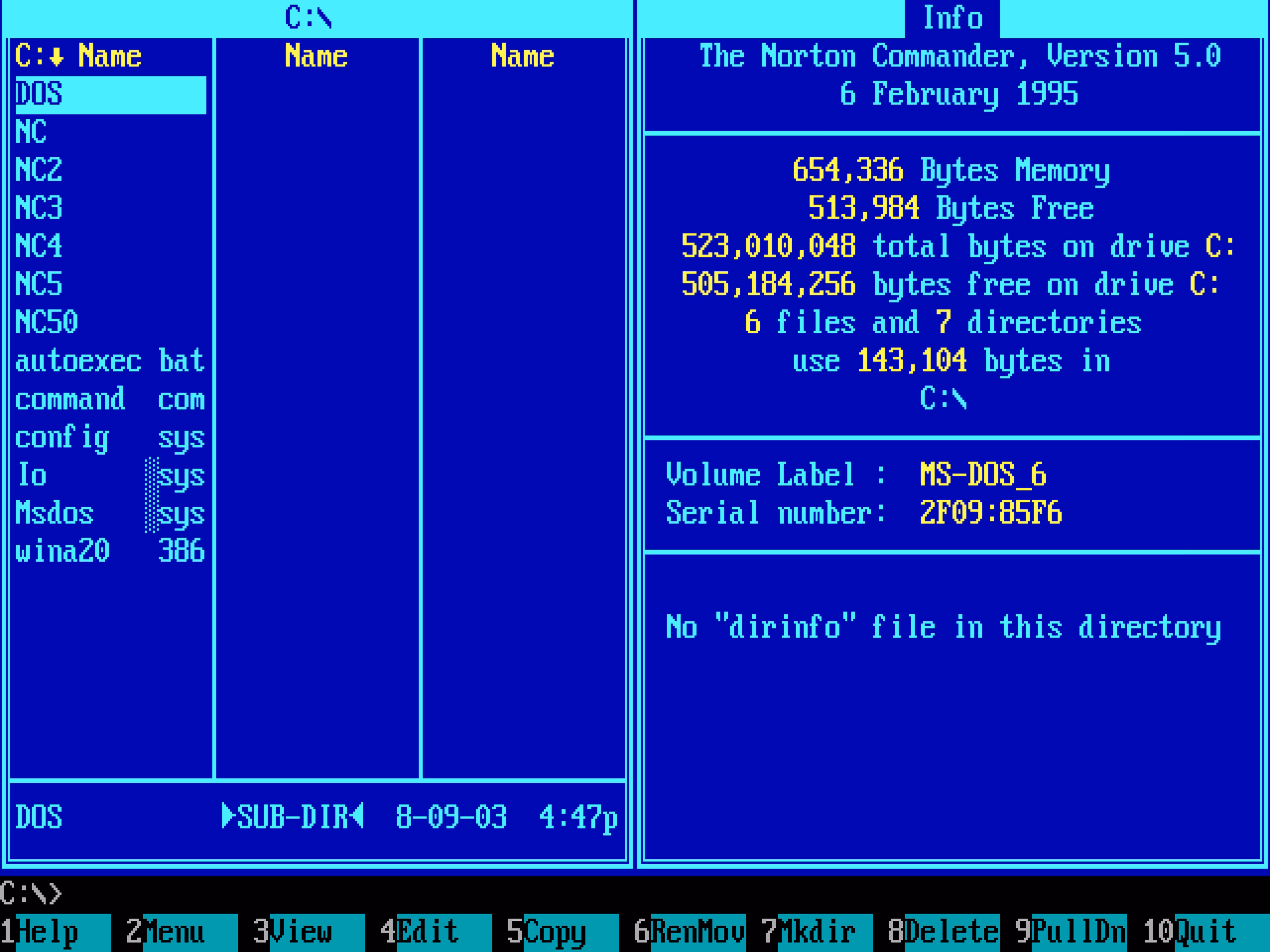Click the 3View function key

point(300,932)
